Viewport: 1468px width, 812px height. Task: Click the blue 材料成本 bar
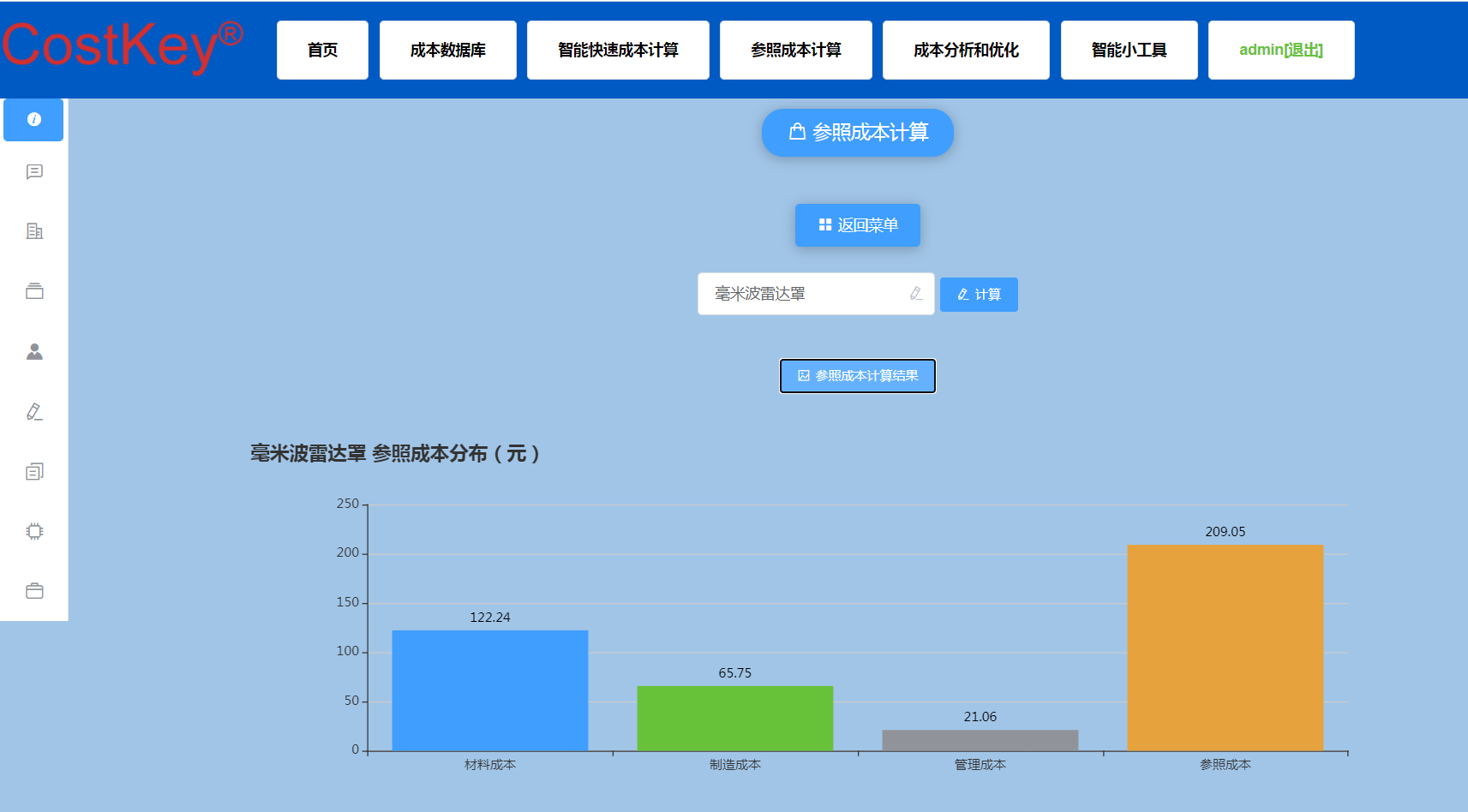(490, 690)
